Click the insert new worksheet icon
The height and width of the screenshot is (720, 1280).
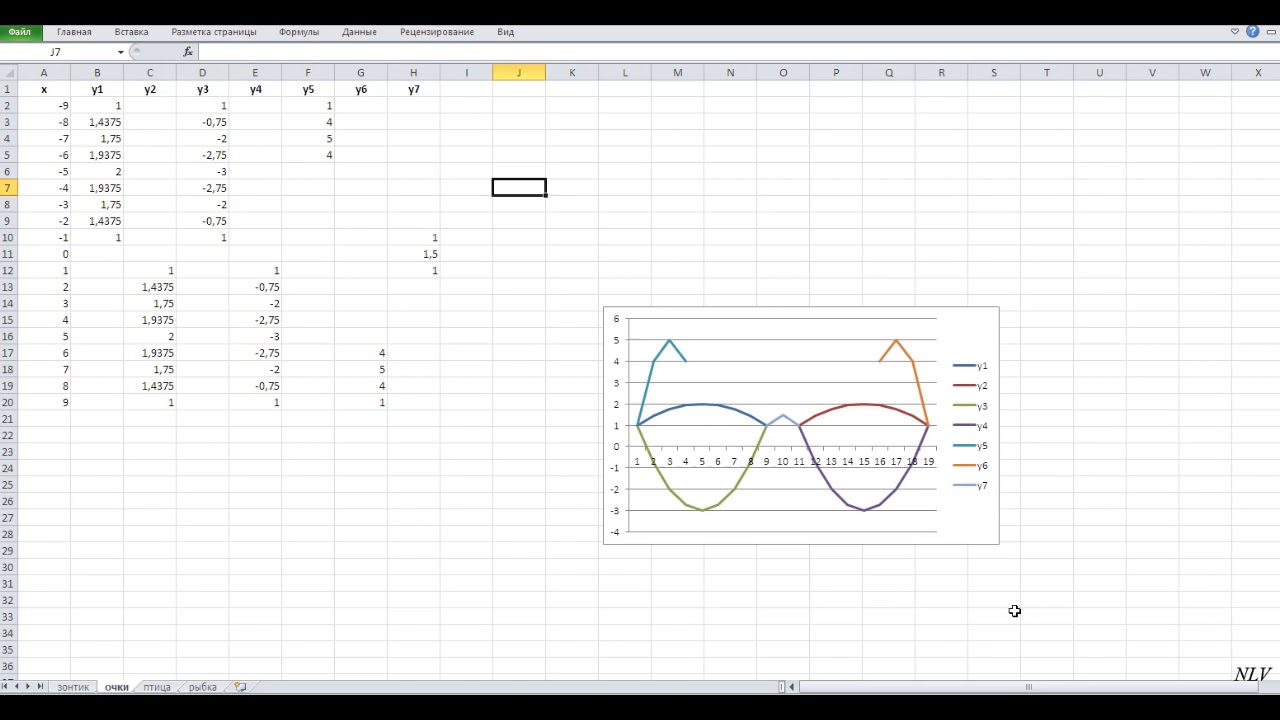(x=239, y=687)
